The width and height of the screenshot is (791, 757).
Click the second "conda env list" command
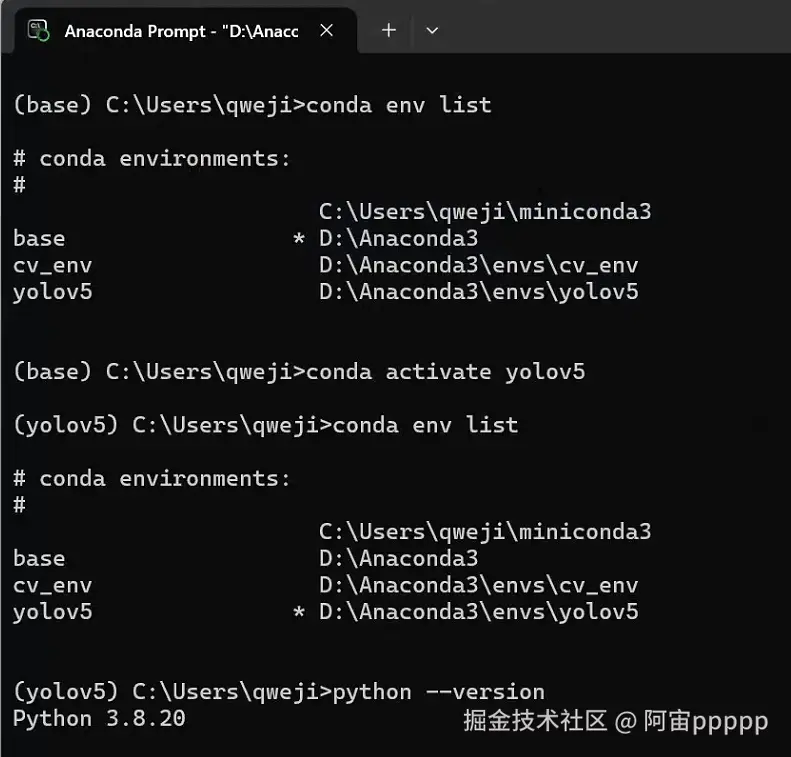pyautogui.click(x=425, y=425)
